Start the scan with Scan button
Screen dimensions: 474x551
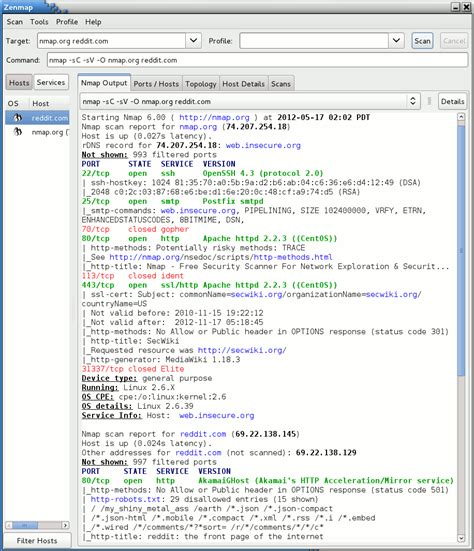point(422,41)
